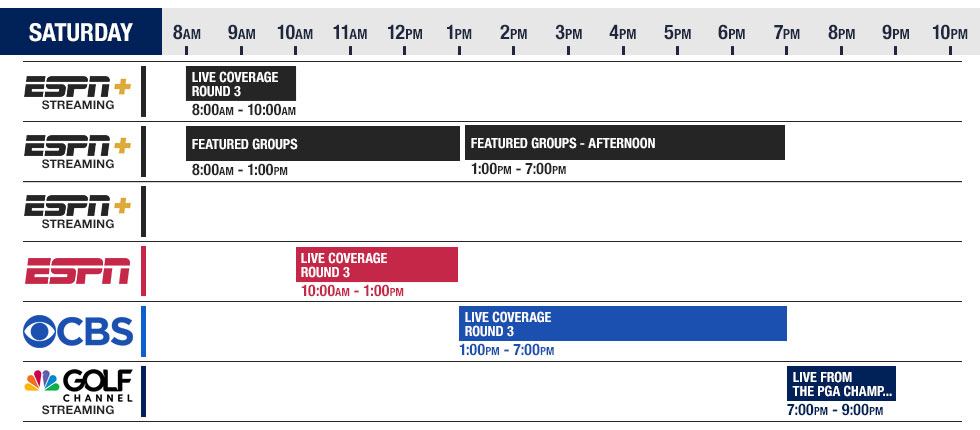
Task: Click the red ESPN Live Coverage block
Action: click(x=377, y=265)
